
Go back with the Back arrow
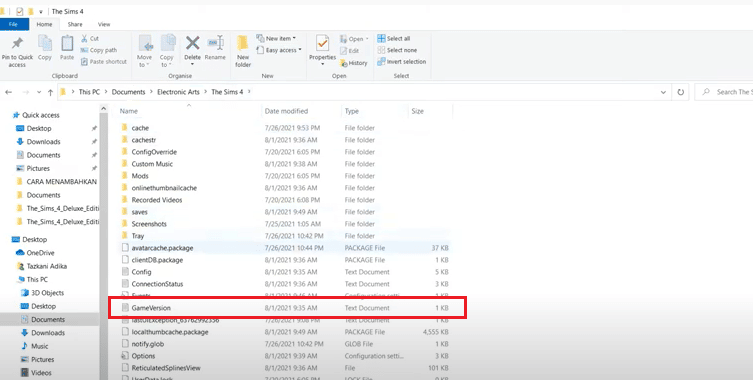(9, 92)
